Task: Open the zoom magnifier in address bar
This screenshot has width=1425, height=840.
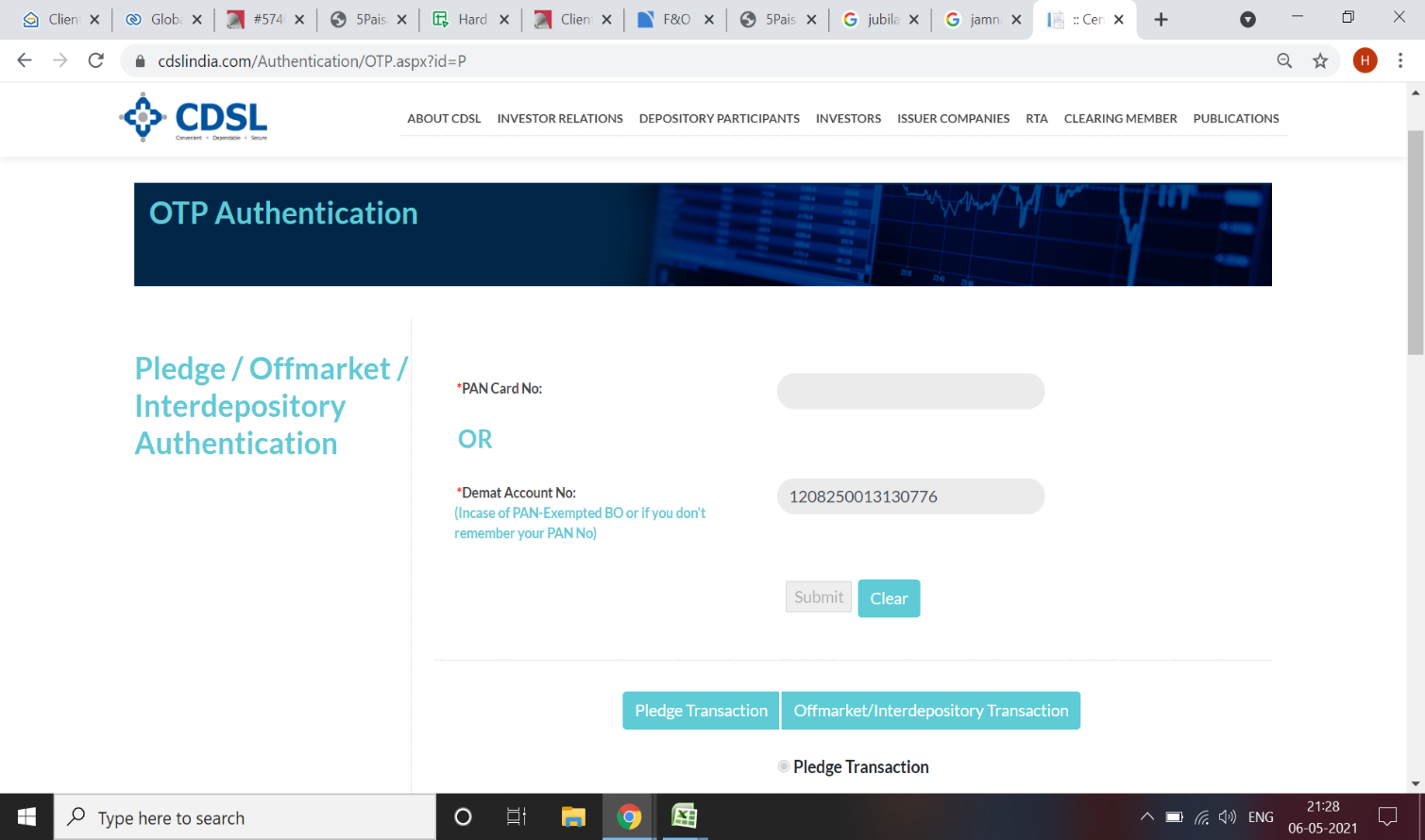Action: [x=1284, y=60]
